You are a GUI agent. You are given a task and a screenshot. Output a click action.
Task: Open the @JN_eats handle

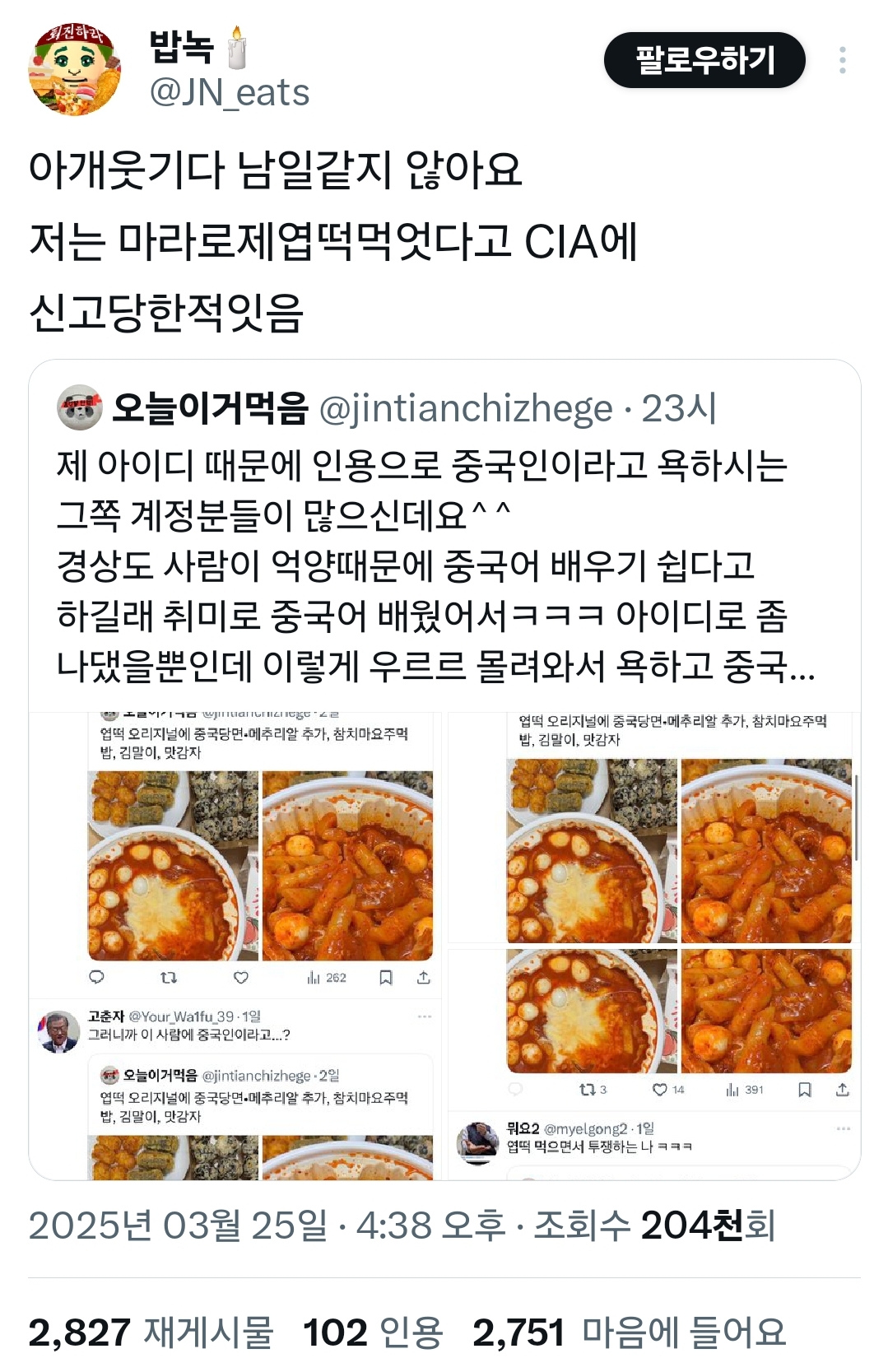(230, 92)
